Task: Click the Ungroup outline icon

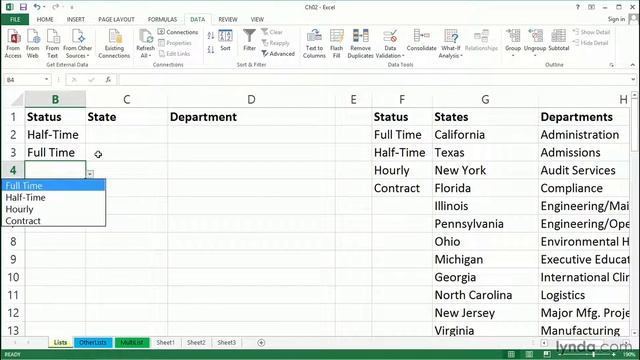Action: click(x=535, y=42)
